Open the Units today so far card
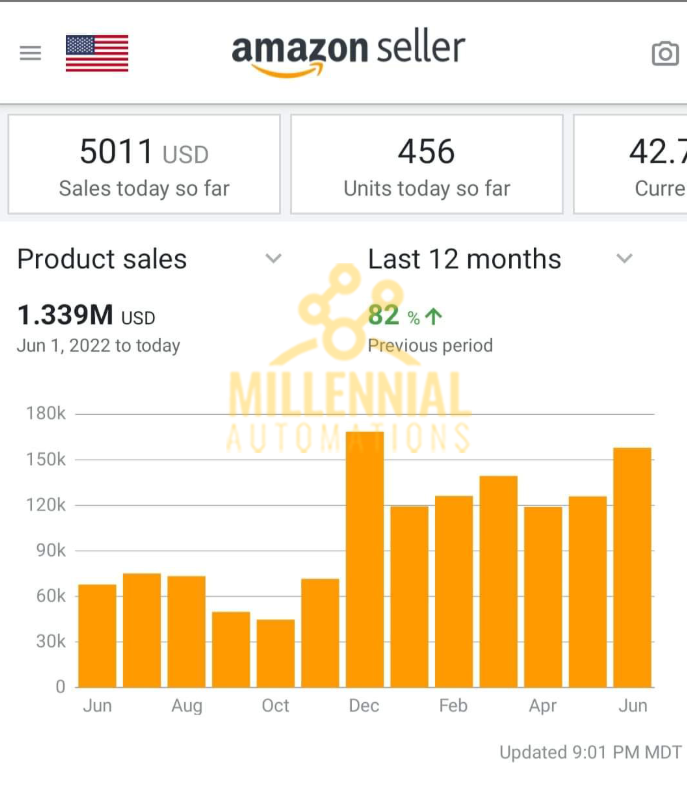The height and width of the screenshot is (792, 687). tap(427, 164)
